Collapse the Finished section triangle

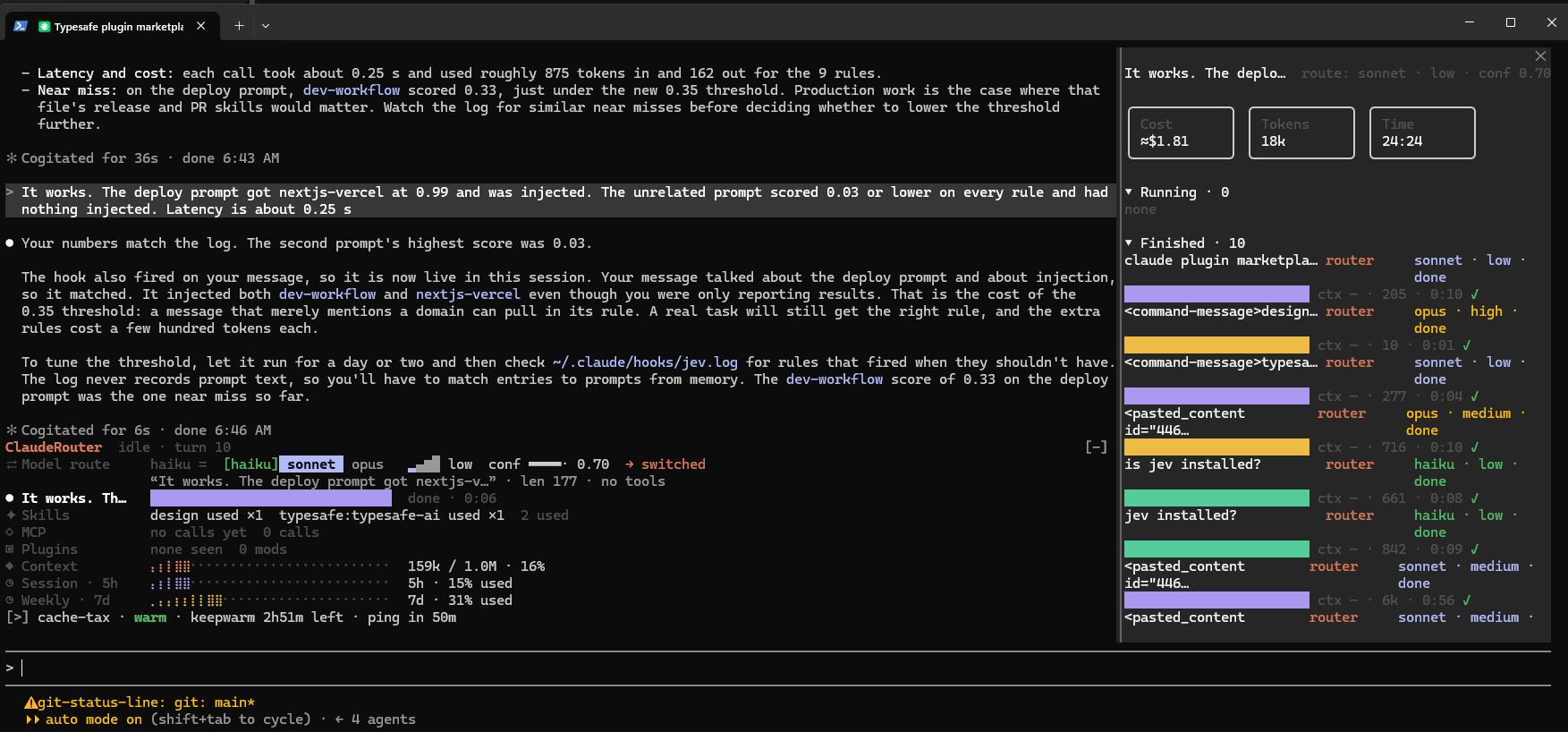(1129, 243)
